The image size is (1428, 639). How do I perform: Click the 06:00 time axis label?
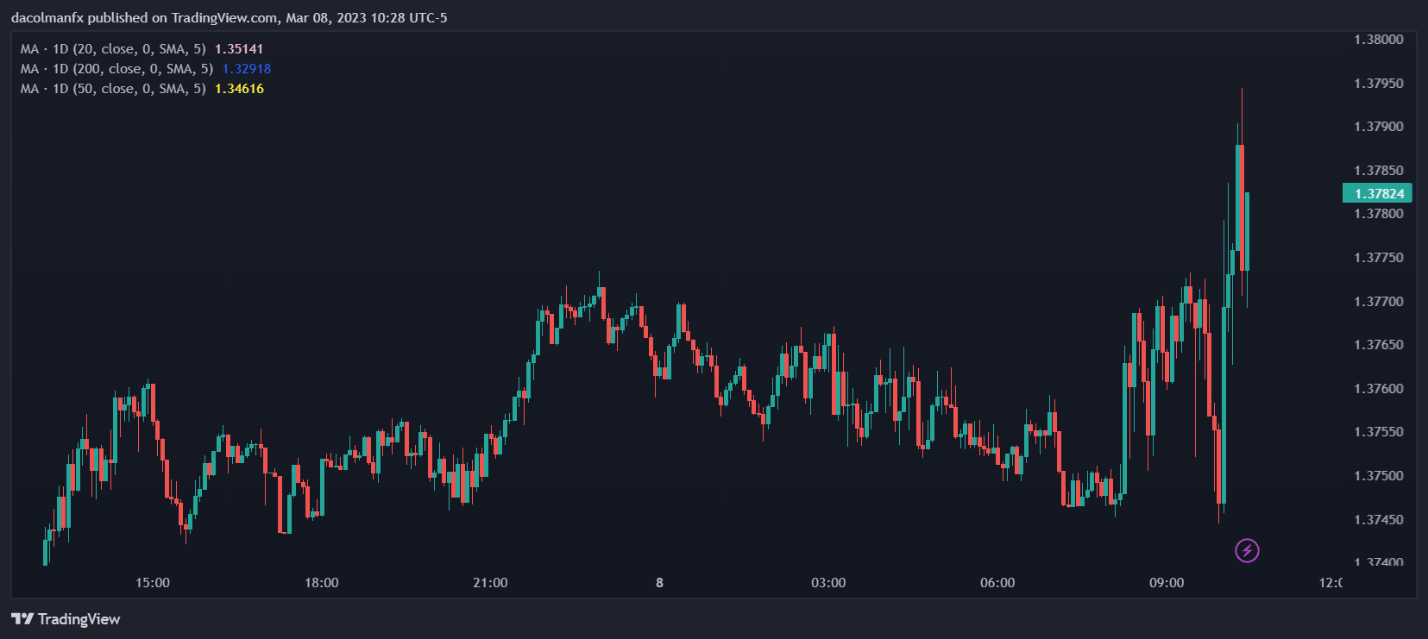[x=997, y=583]
